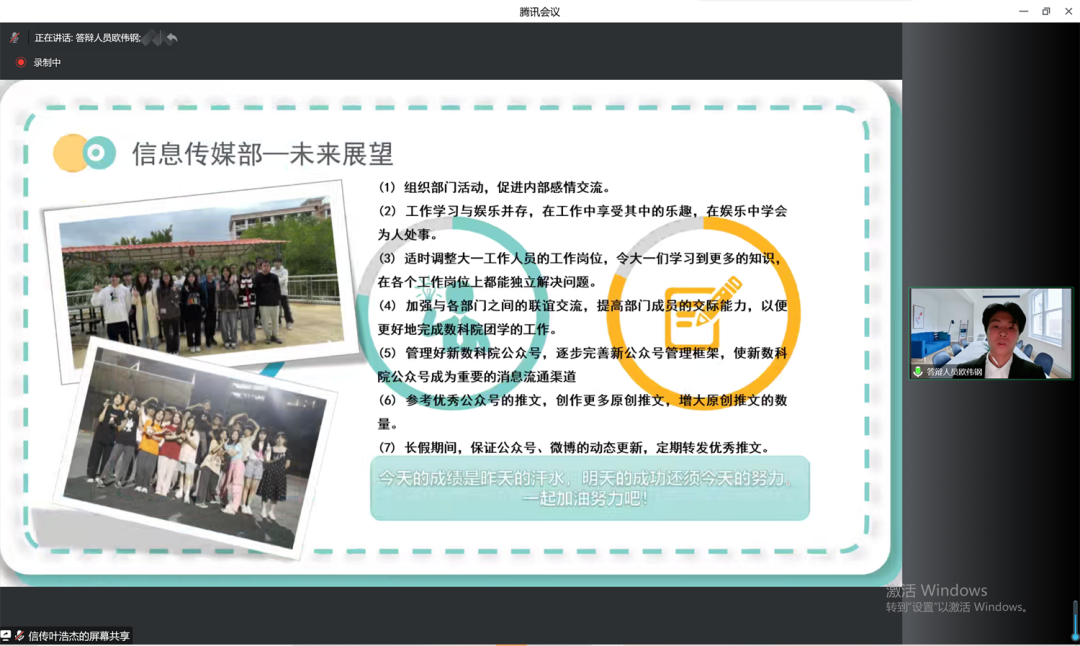This screenshot has height=646, width=1080.
Task: Click the 腾讯会议 window title
Action: point(539,12)
